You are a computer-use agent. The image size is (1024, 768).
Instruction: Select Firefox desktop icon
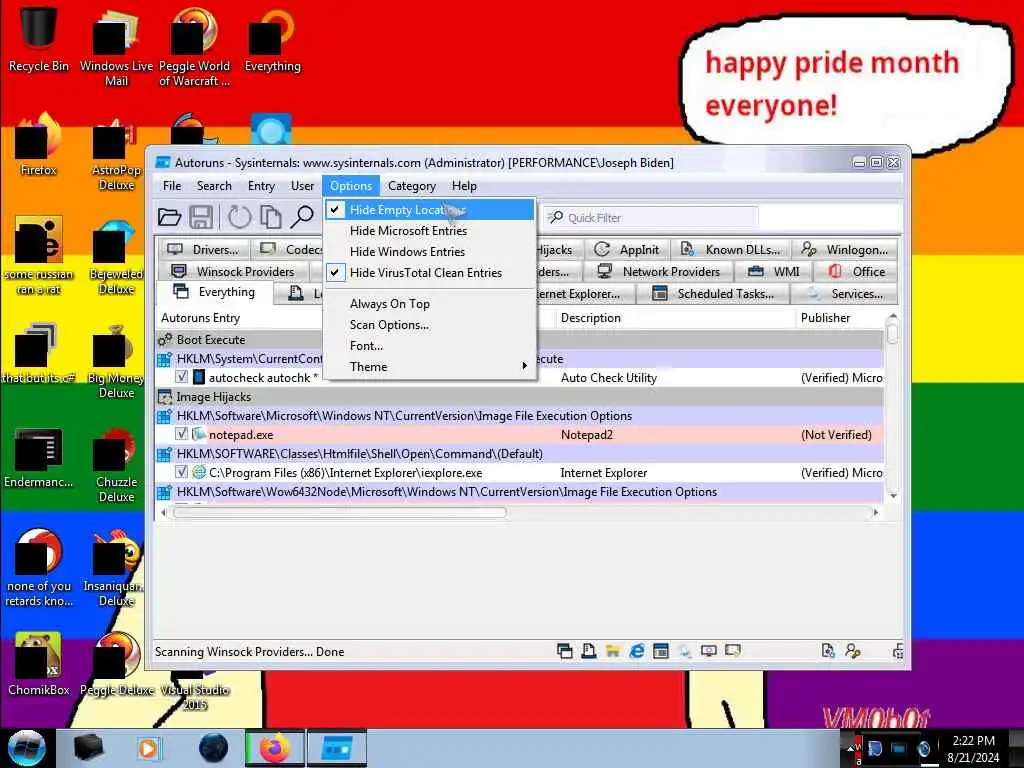(38, 145)
